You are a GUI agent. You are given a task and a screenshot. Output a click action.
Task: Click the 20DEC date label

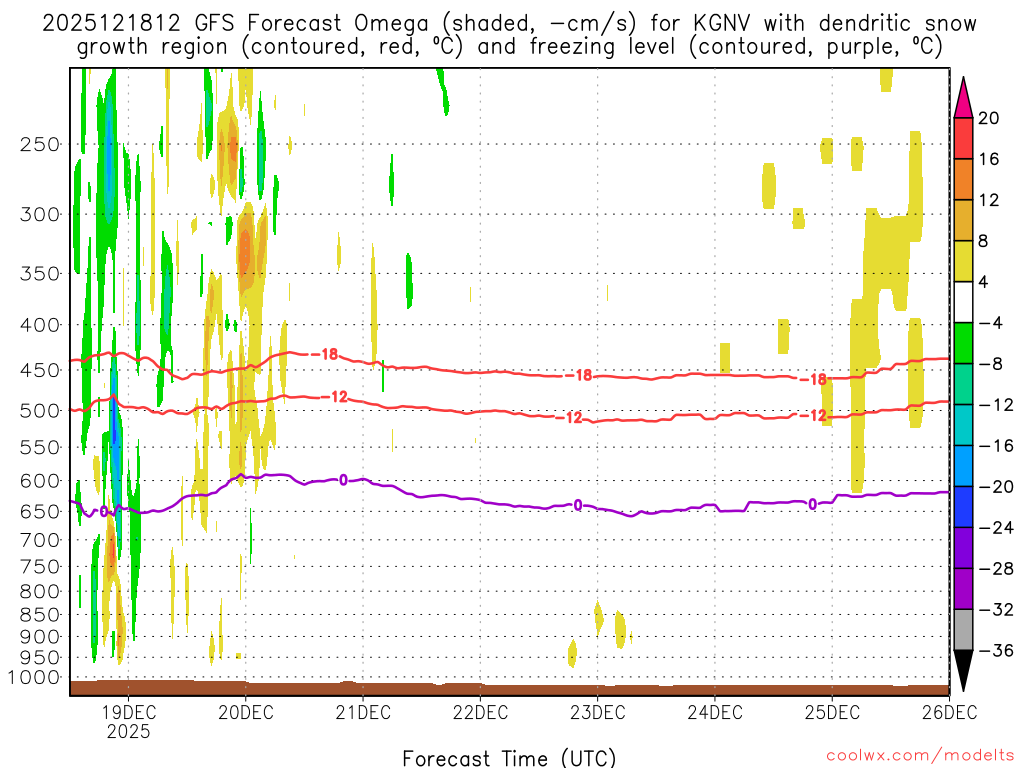tap(246, 712)
